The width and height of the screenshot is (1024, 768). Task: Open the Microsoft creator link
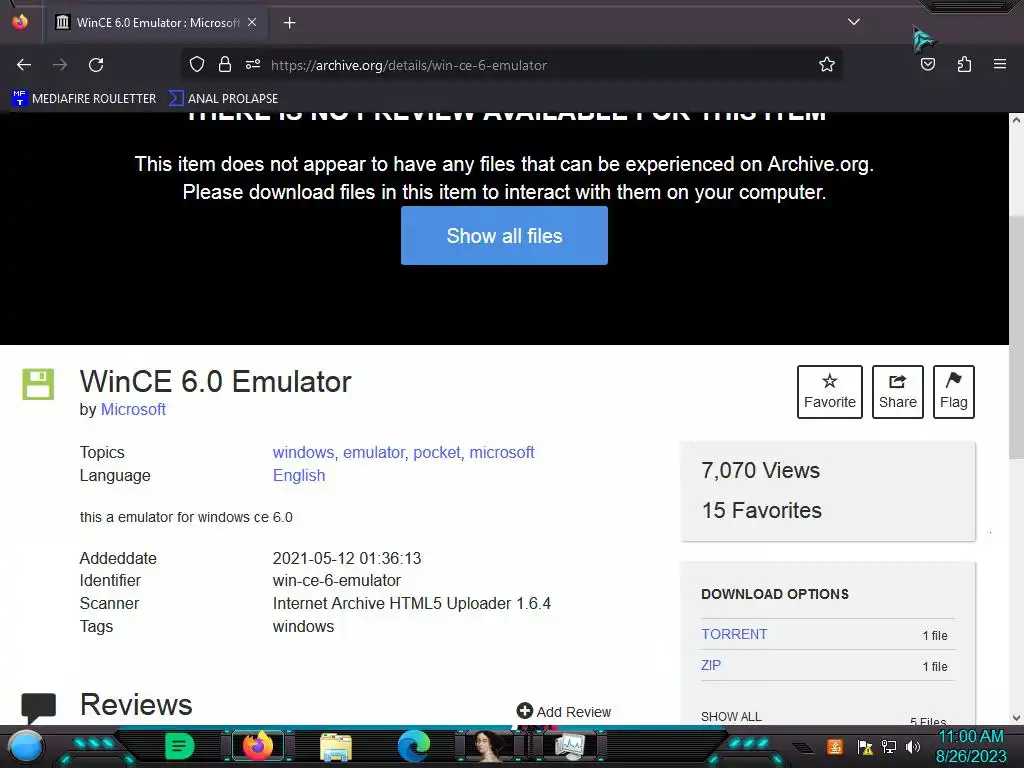(133, 409)
